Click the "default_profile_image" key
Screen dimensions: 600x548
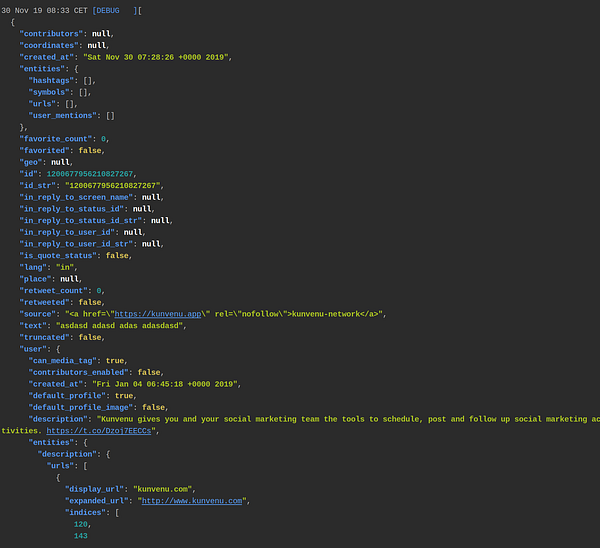click(81, 408)
